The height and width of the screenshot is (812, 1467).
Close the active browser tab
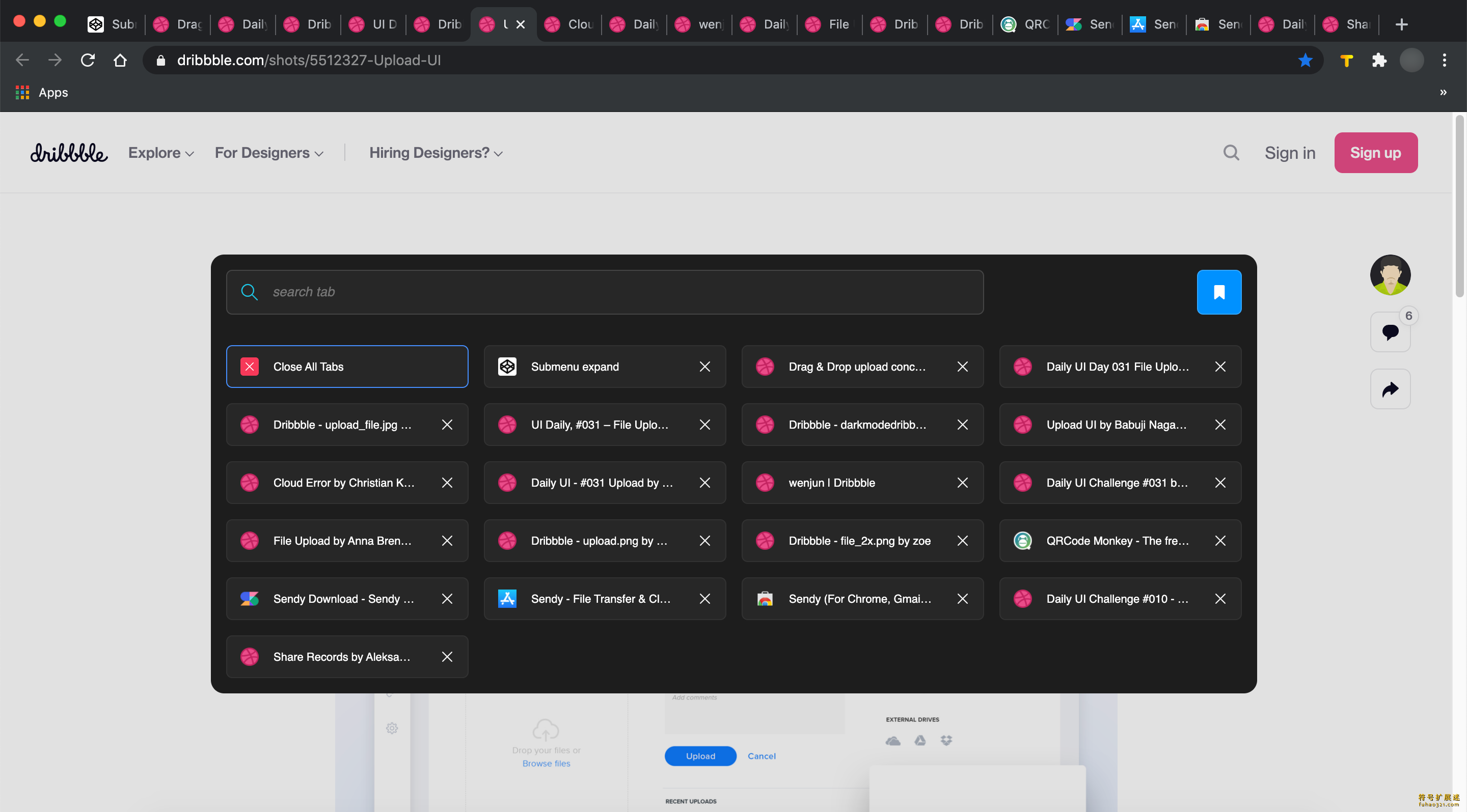pyautogui.click(x=520, y=24)
